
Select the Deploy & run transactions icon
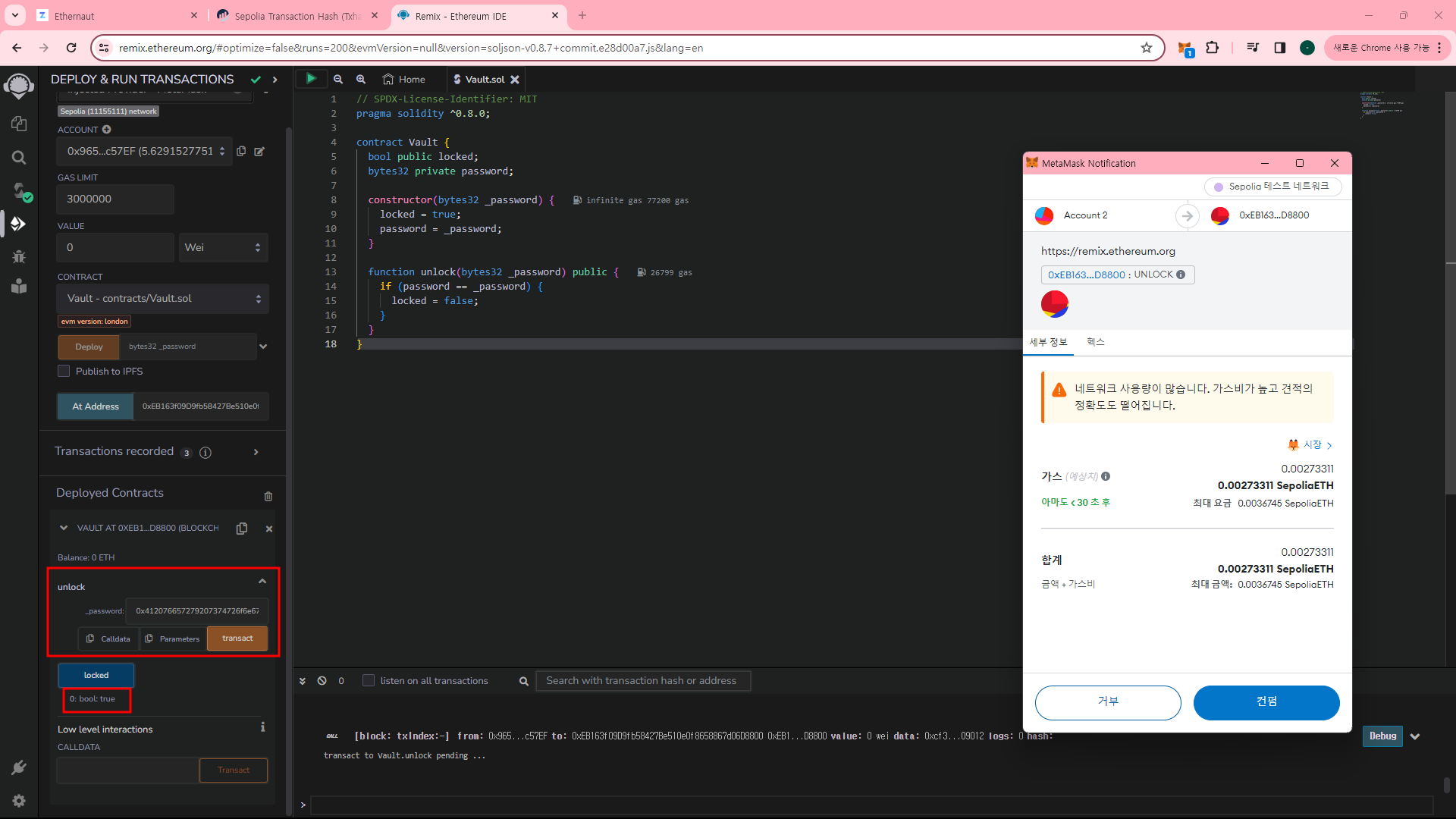tap(19, 224)
